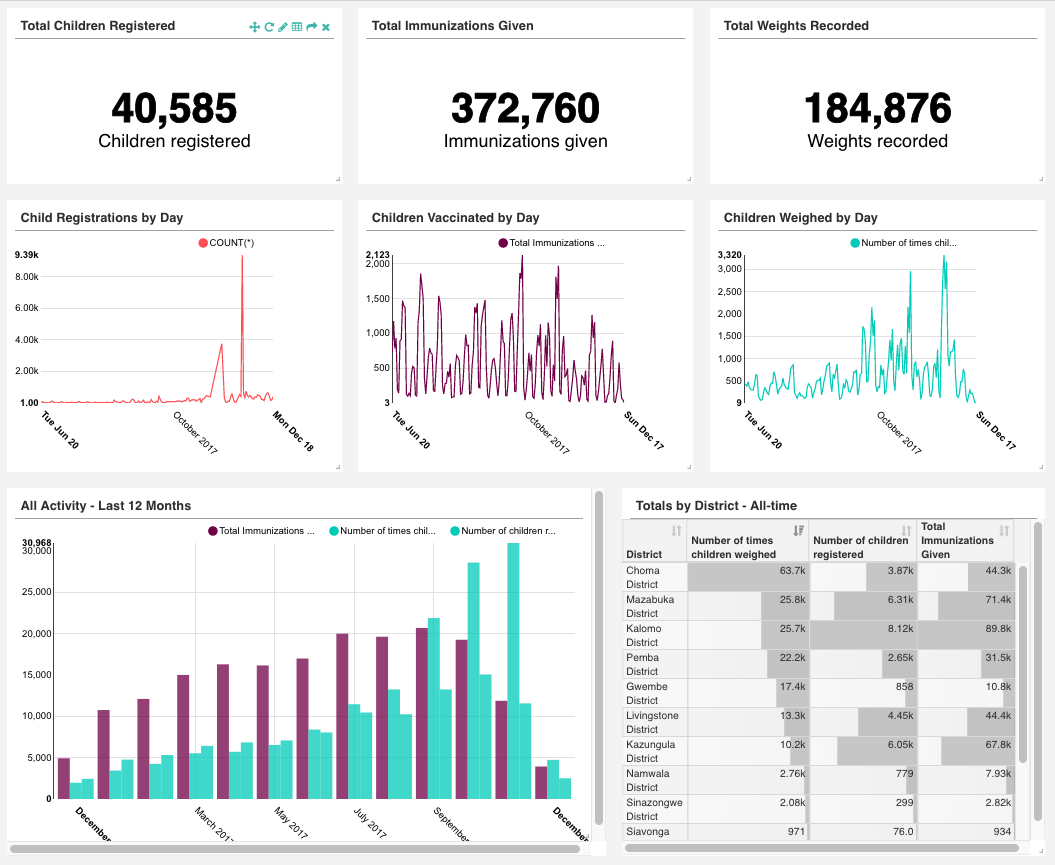Toggle Number of children r... legend in All Activity
Viewport: 1055px width, 865px height.
tap(503, 531)
